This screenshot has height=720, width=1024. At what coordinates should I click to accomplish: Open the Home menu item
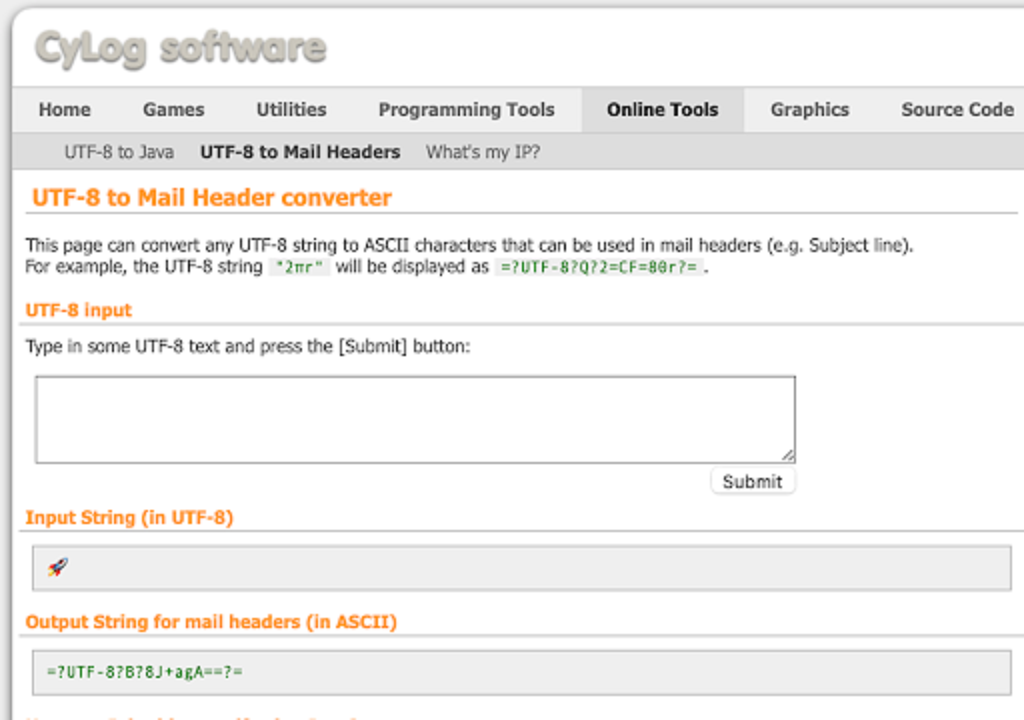(65, 110)
